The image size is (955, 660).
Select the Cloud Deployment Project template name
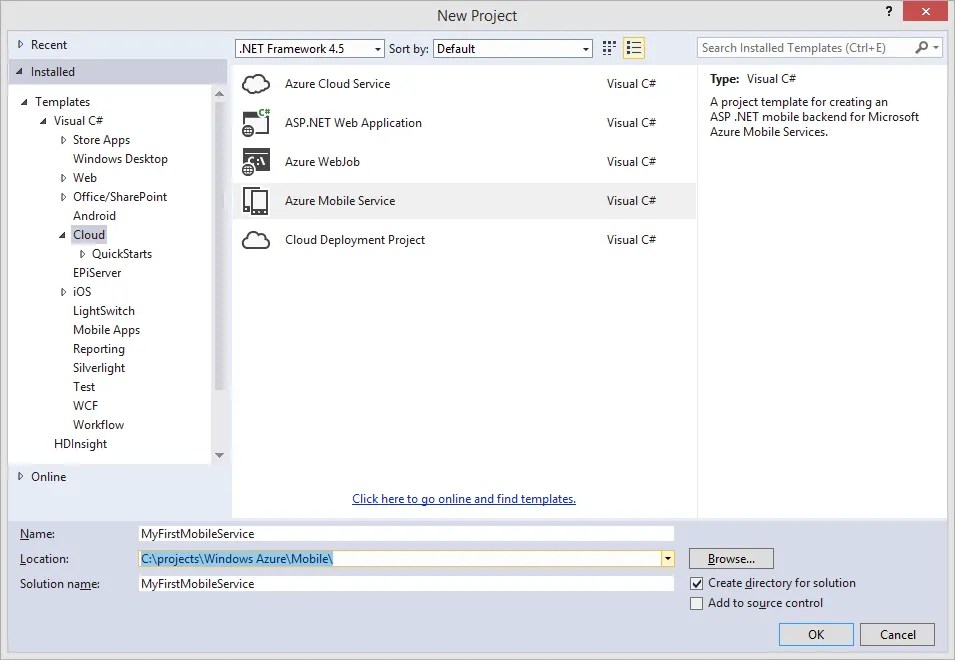coord(355,240)
